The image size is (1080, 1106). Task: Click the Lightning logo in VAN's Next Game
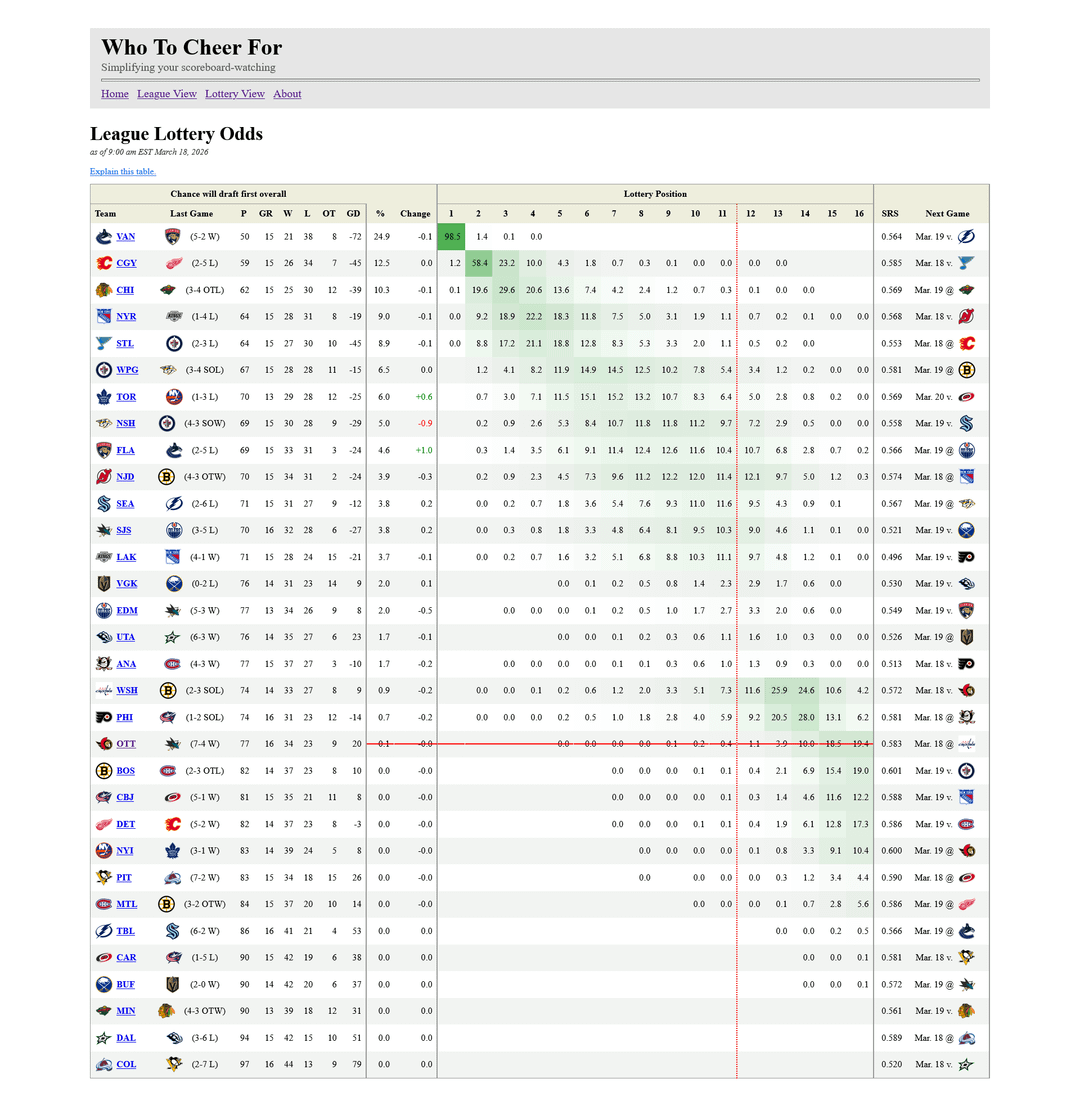tap(967, 237)
